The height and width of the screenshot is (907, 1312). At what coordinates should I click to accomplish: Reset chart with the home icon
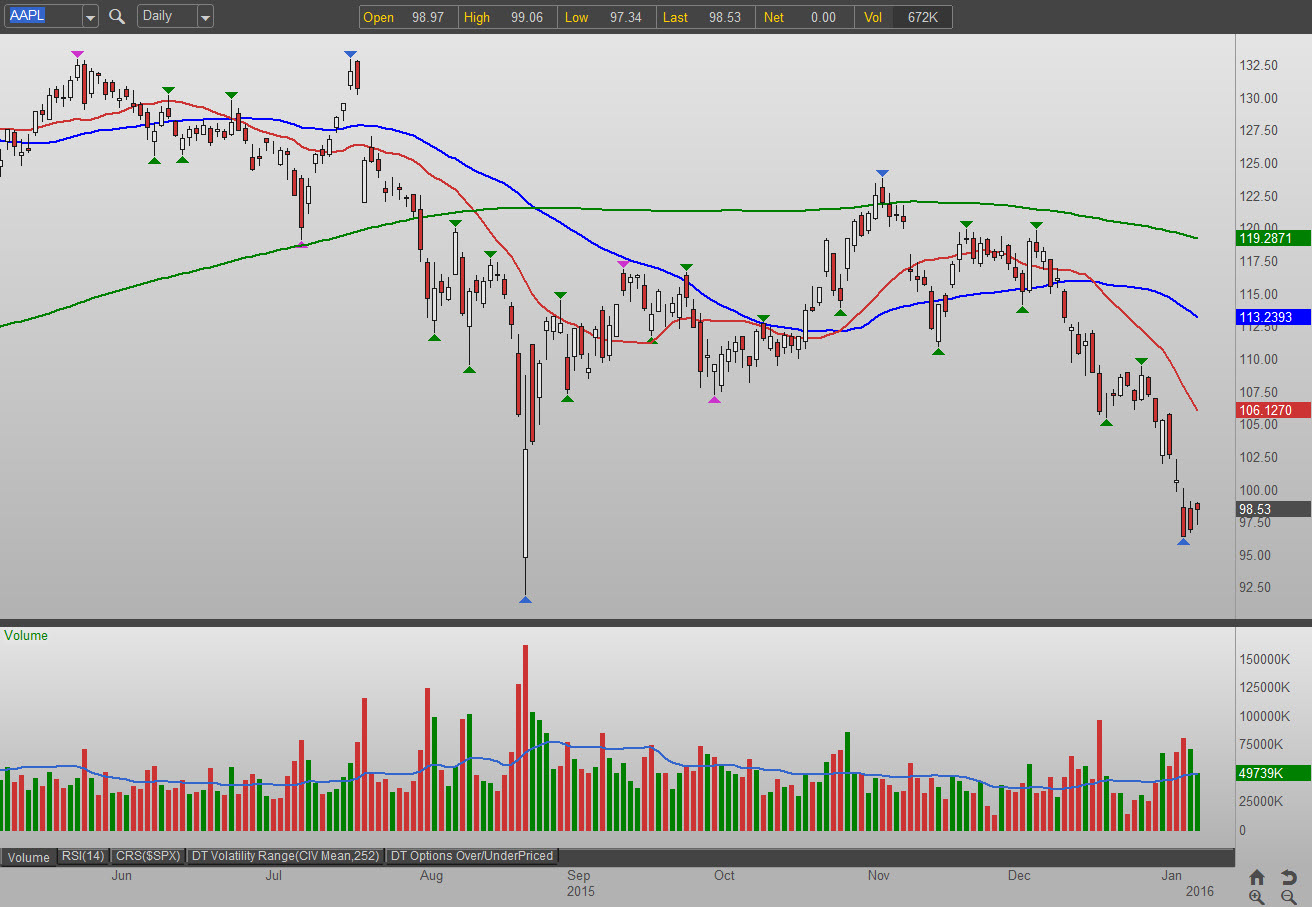pyautogui.click(x=1257, y=877)
